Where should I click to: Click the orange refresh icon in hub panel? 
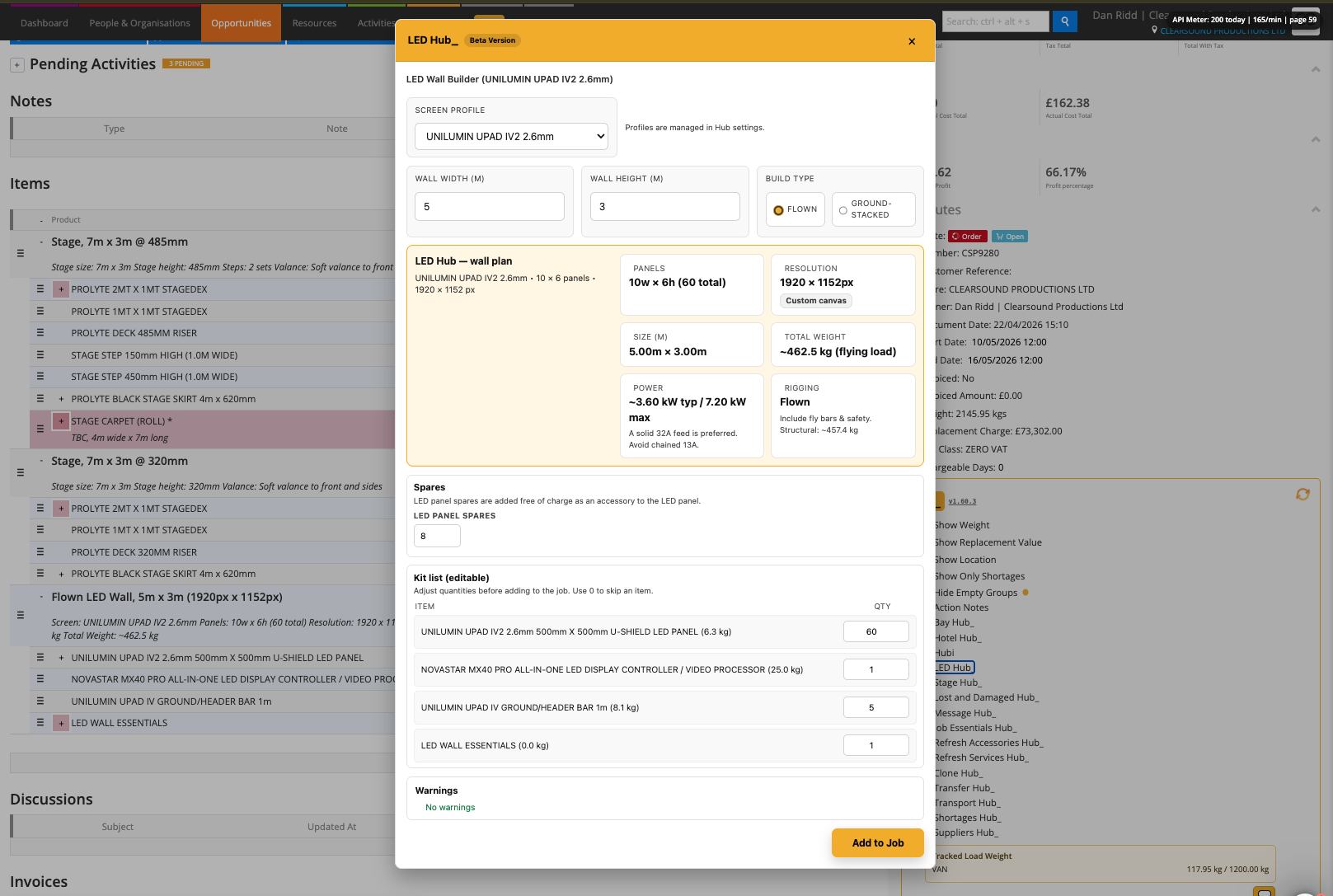tap(1302, 494)
